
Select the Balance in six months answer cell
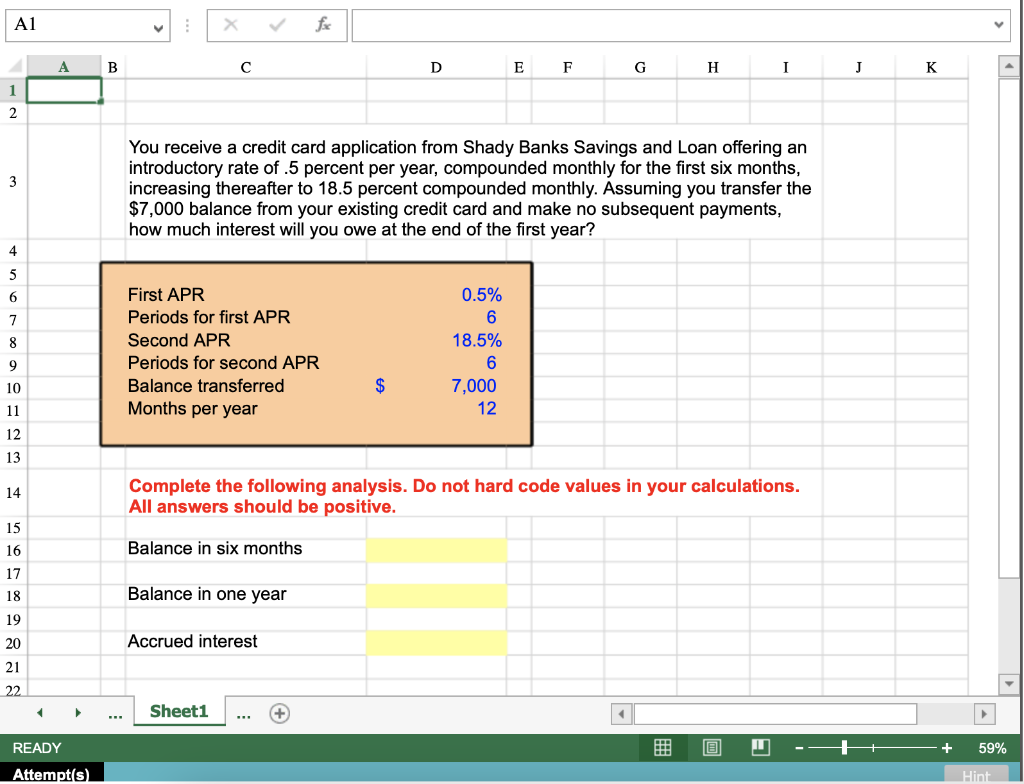436,550
